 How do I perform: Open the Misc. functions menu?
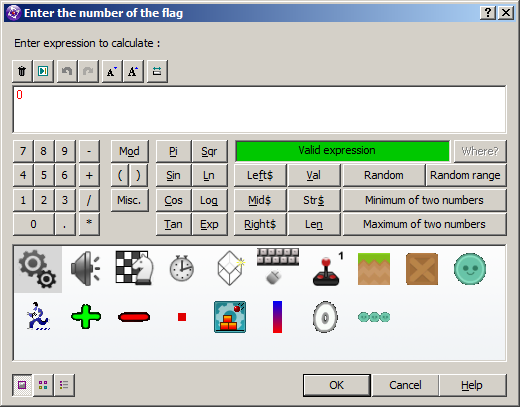click(x=129, y=200)
